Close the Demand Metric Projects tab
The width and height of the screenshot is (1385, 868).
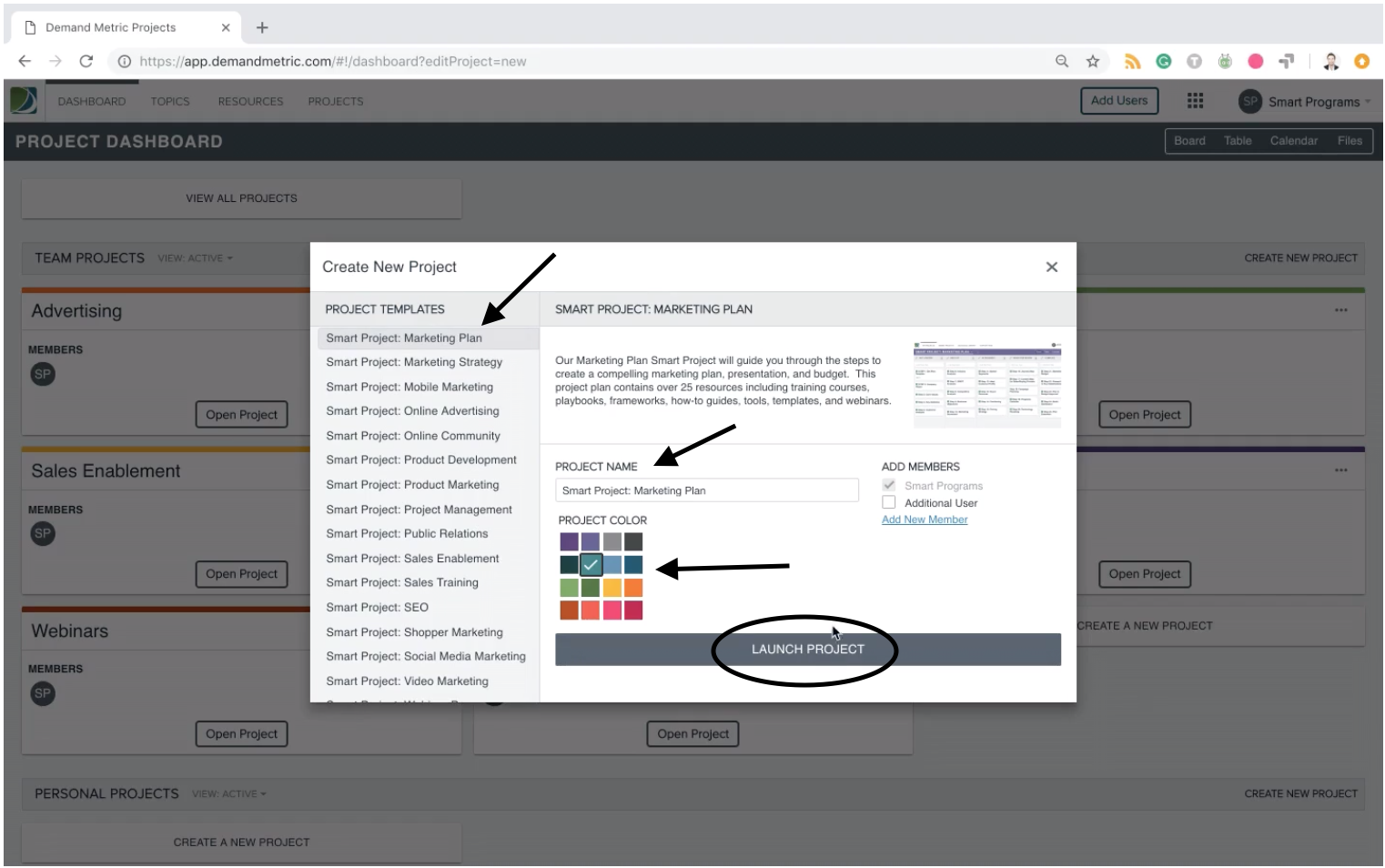pos(226,27)
